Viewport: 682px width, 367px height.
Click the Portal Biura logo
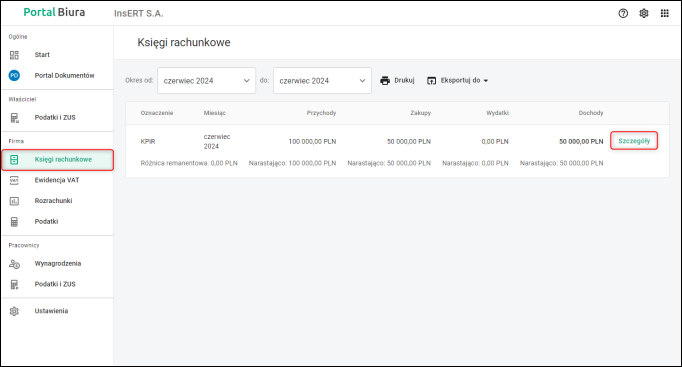[x=54, y=12]
